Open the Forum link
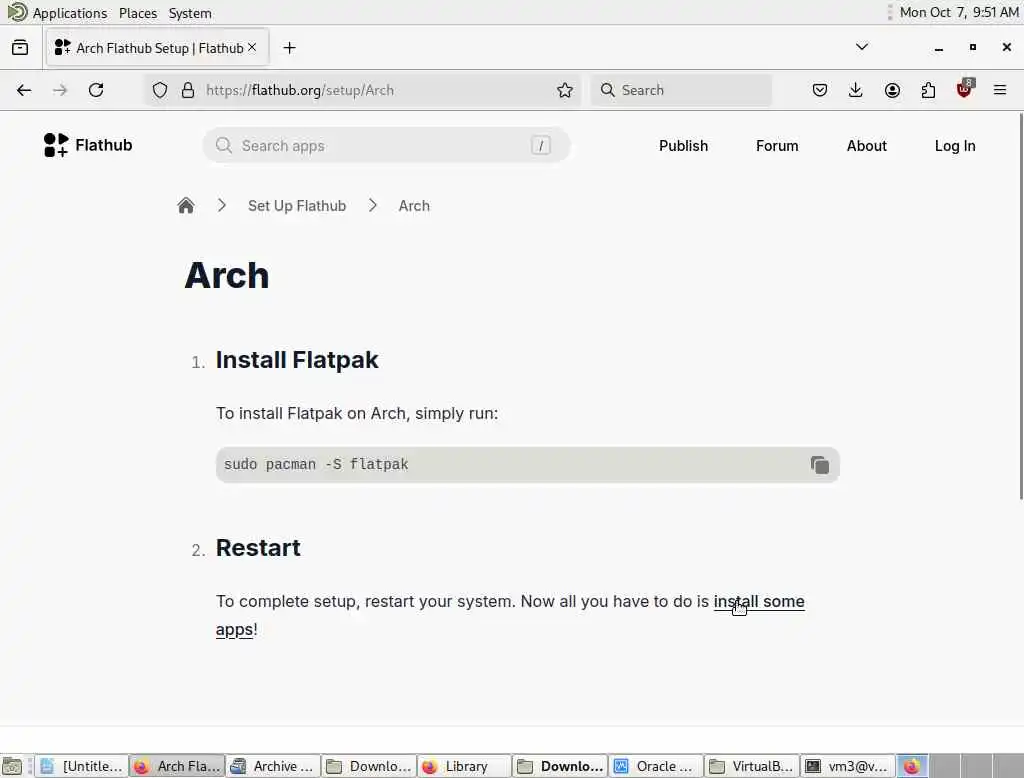Image resolution: width=1024 pixels, height=778 pixels. pos(777,146)
